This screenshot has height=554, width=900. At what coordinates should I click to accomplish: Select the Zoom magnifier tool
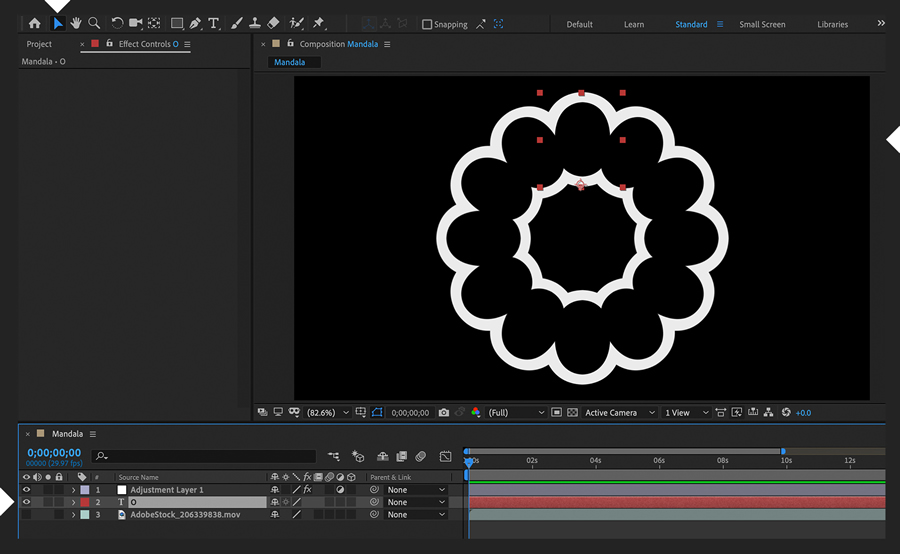coord(94,23)
